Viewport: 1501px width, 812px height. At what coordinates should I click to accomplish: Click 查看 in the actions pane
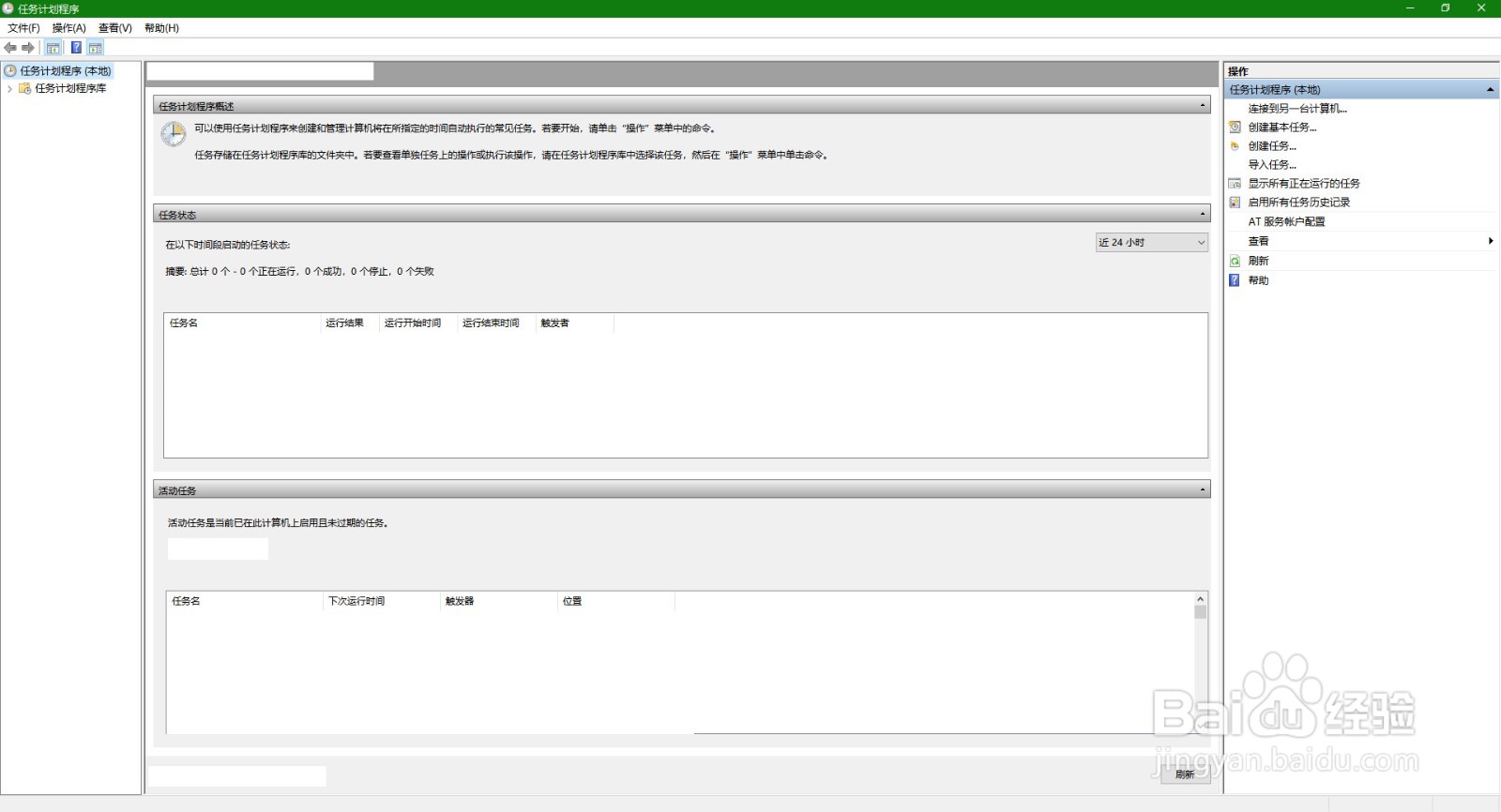[x=1258, y=241]
